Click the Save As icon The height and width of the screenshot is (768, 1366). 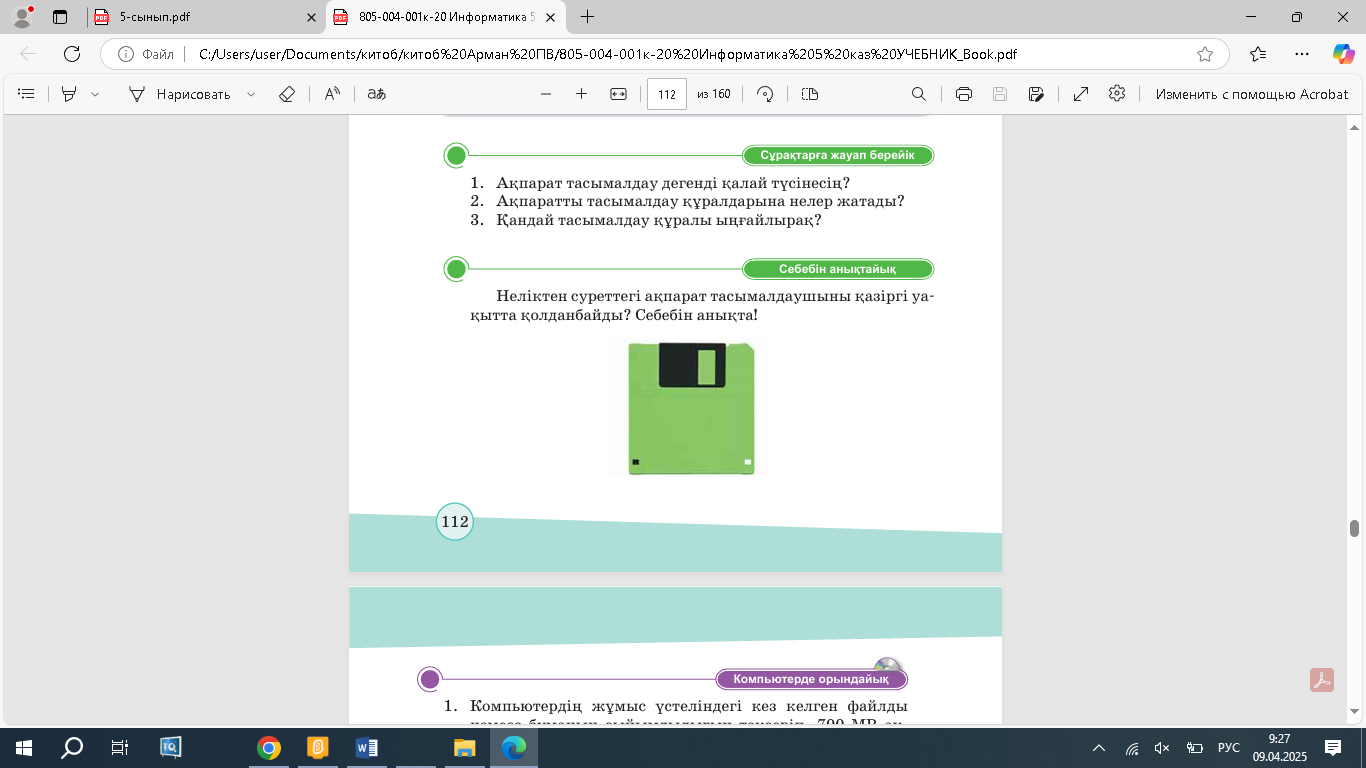click(1036, 94)
